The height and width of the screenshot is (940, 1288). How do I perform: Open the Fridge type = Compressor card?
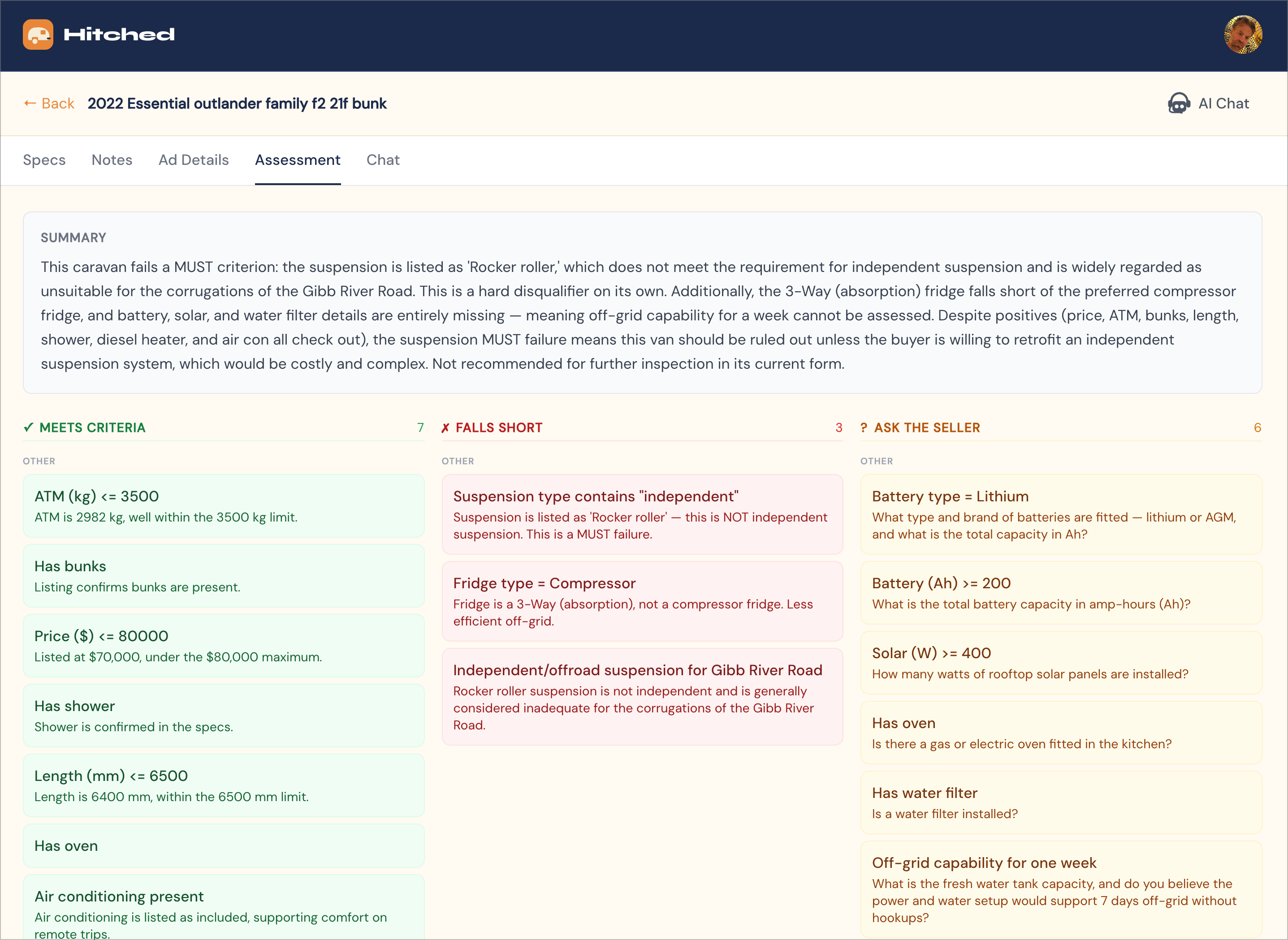coord(642,601)
